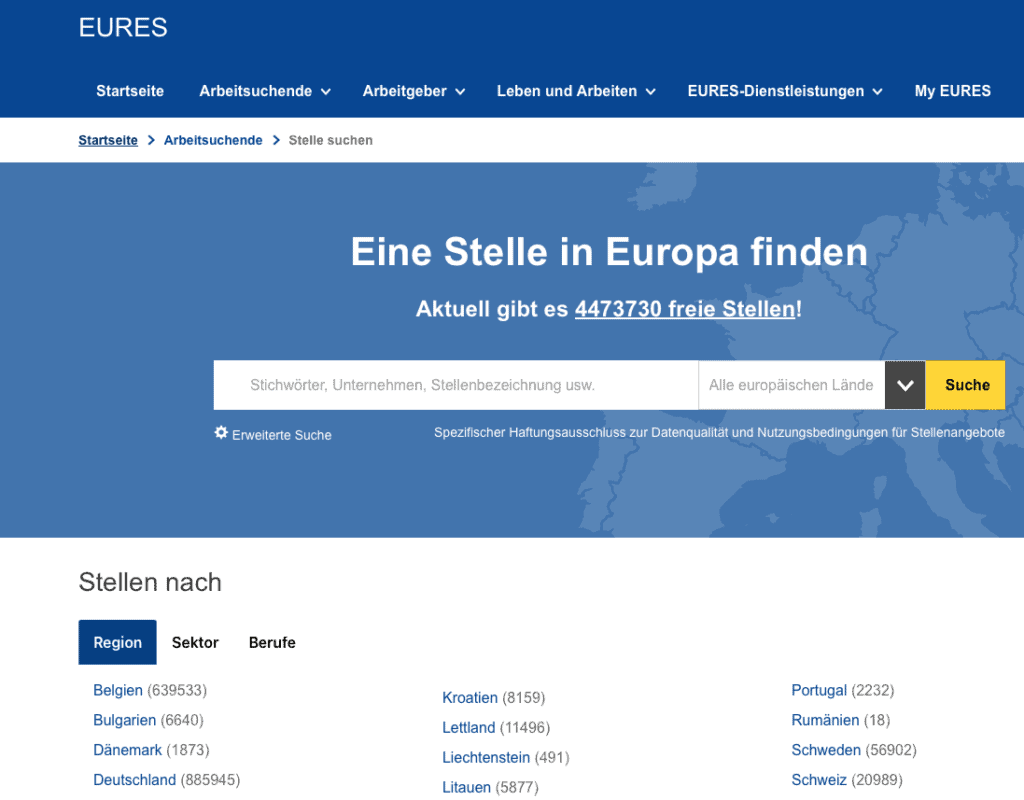Viewport: 1024px width, 800px height.
Task: Expand the Arbeitsuchende navigation menu
Action: tap(264, 91)
